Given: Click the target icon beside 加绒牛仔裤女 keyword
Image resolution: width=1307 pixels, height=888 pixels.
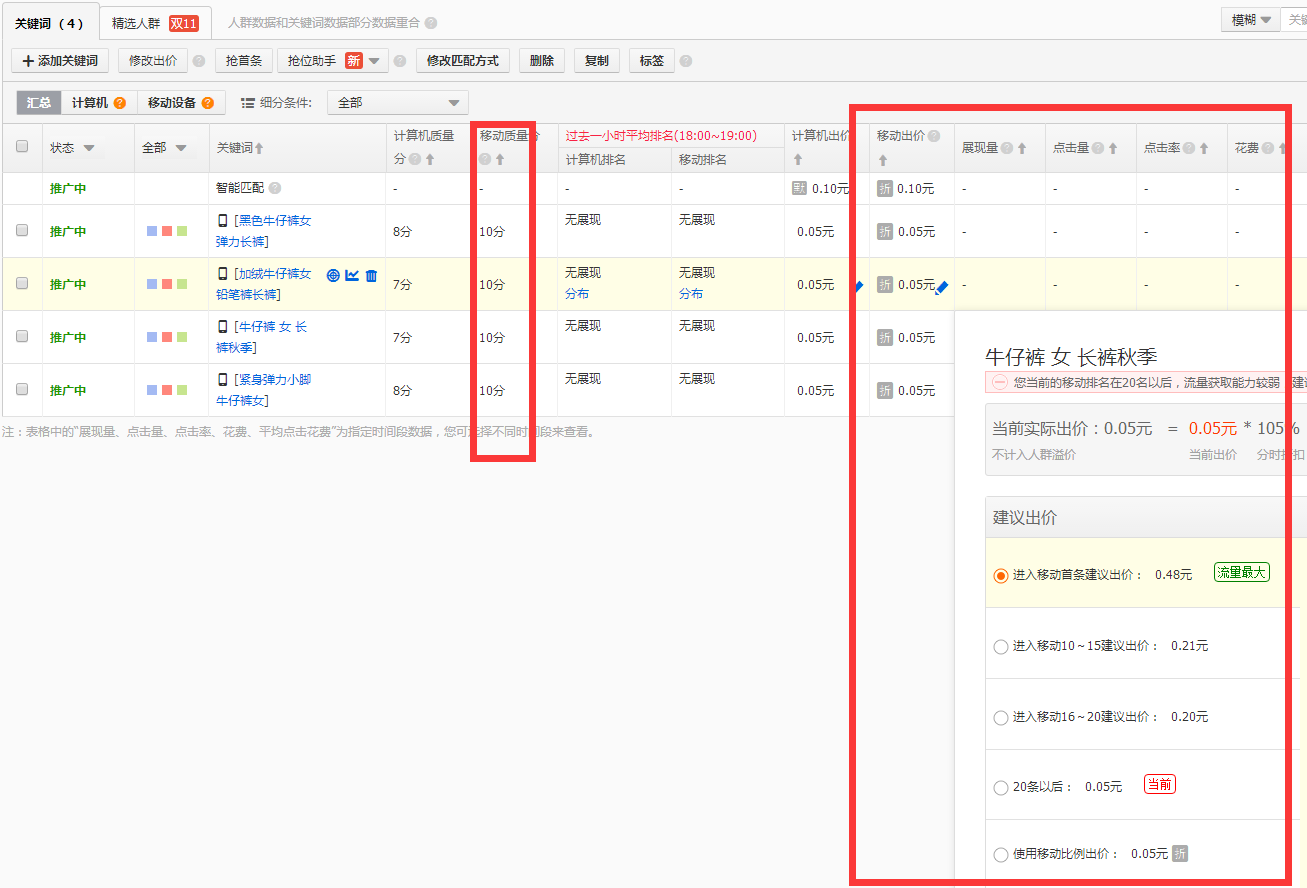Looking at the screenshot, I should [333, 276].
